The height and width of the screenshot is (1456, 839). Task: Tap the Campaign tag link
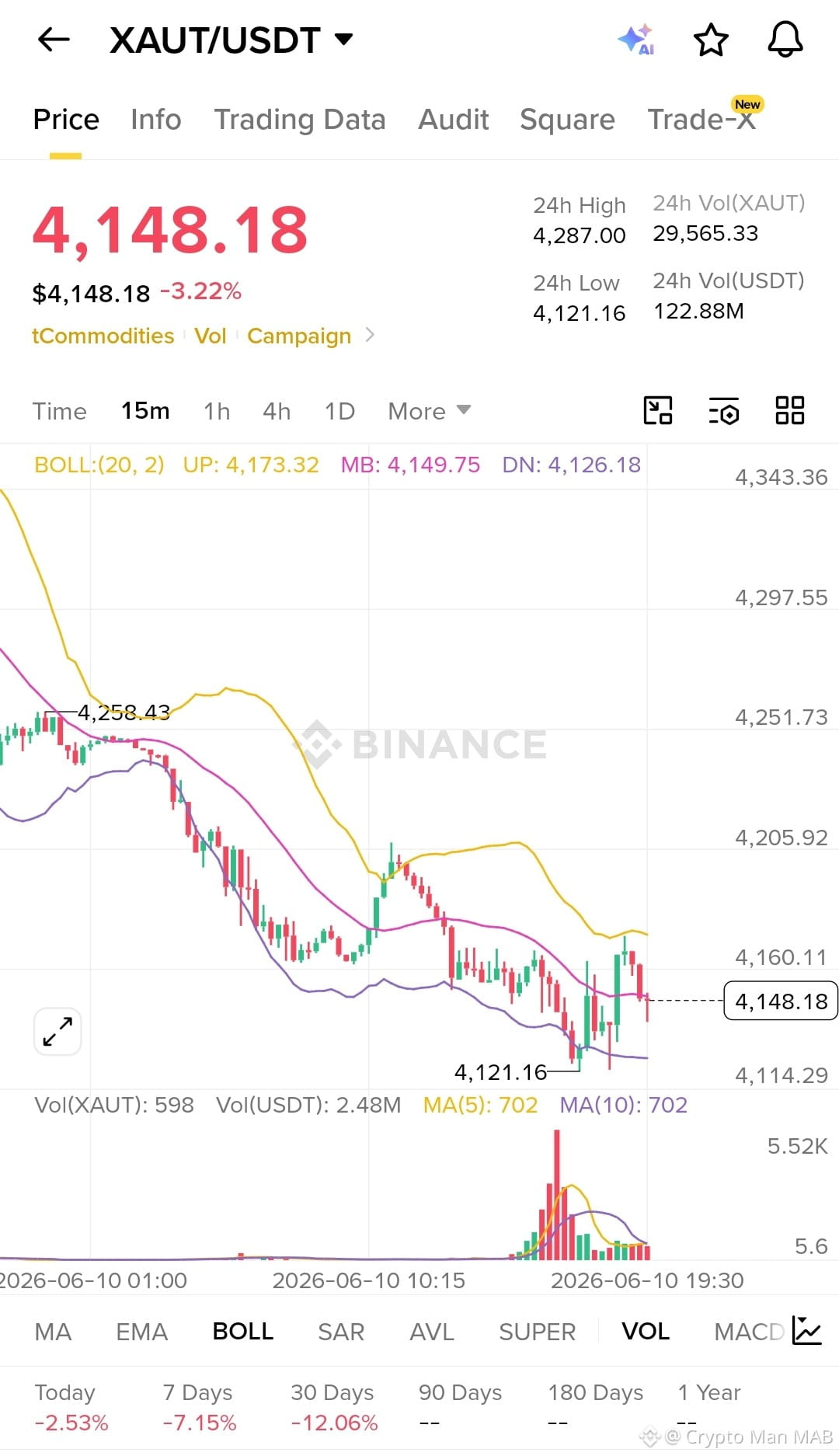pos(299,336)
